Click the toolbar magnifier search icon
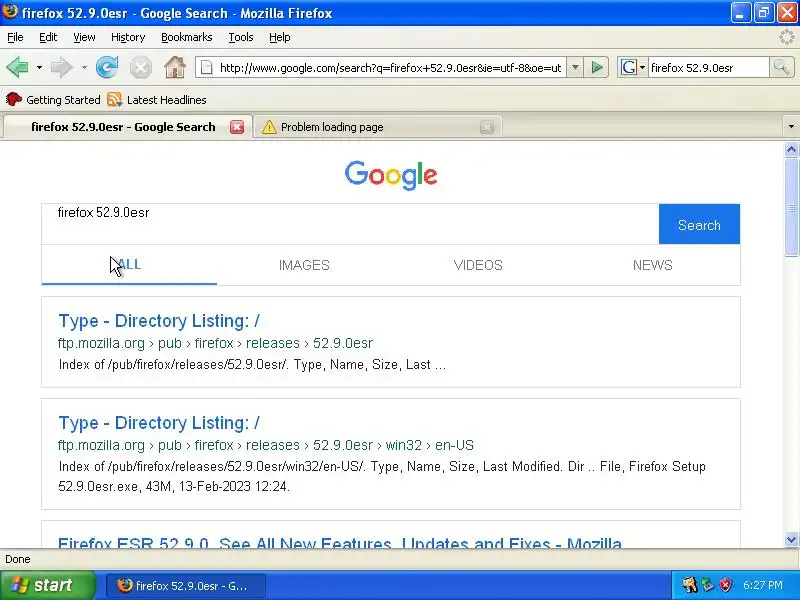This screenshot has height=600, width=800. (781, 67)
